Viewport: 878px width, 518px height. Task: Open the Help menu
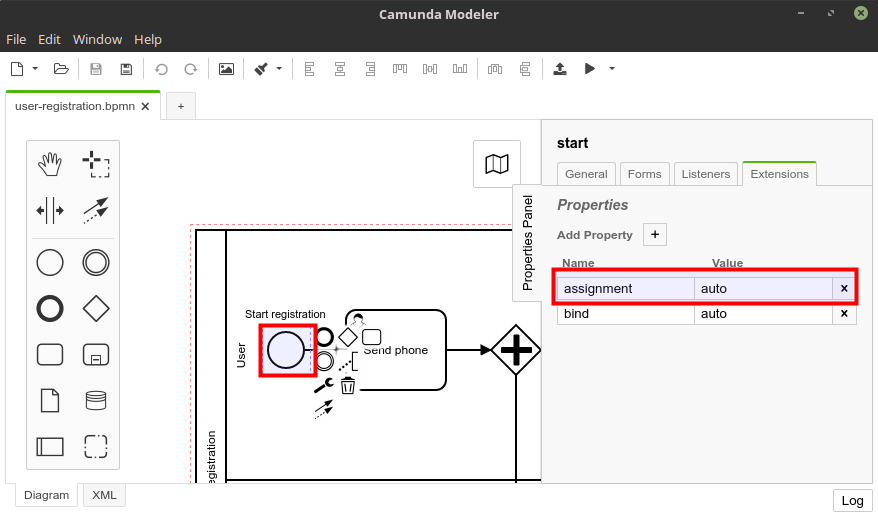(148, 40)
